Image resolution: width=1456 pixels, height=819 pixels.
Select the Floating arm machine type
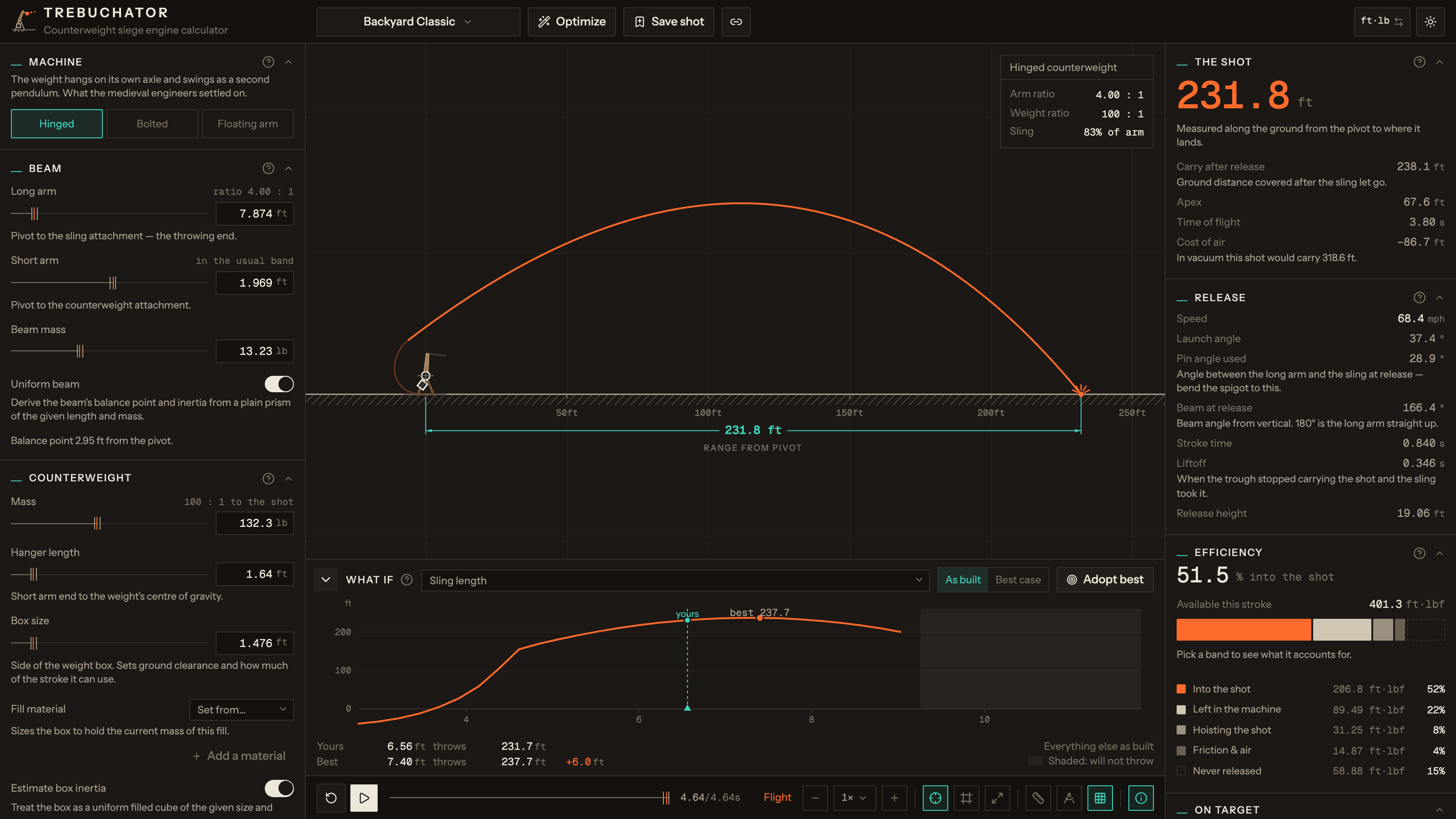click(x=248, y=124)
